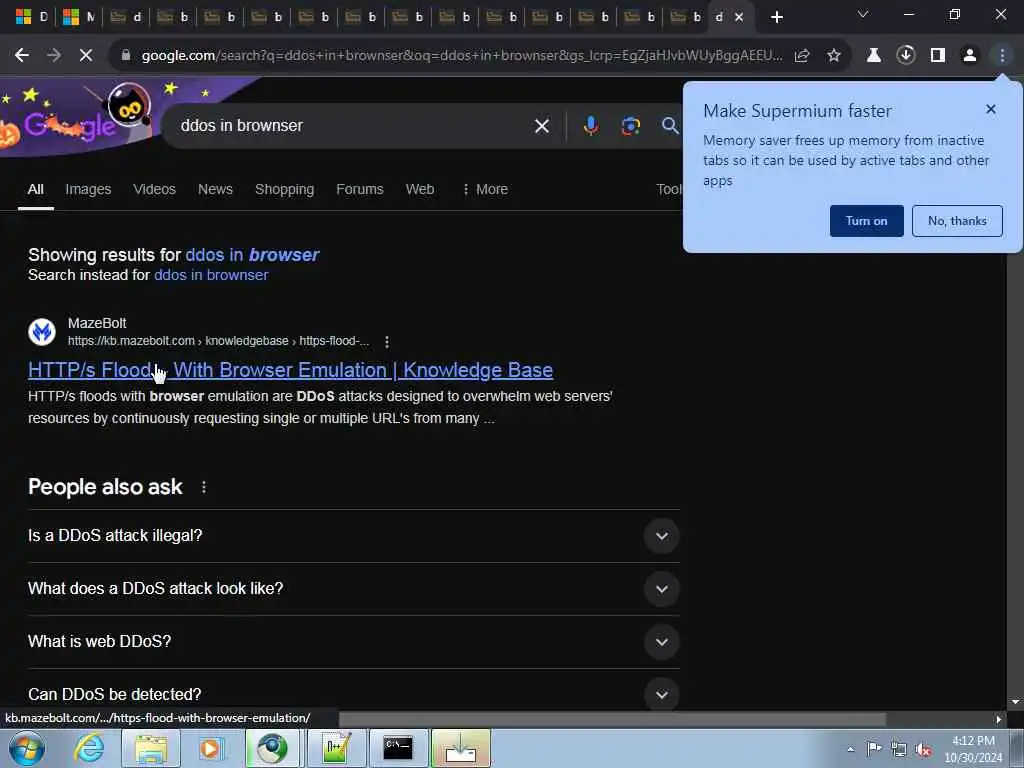Expand 'Is a DDoS attack illegal?'
This screenshot has width=1024, height=768.
pos(353,536)
